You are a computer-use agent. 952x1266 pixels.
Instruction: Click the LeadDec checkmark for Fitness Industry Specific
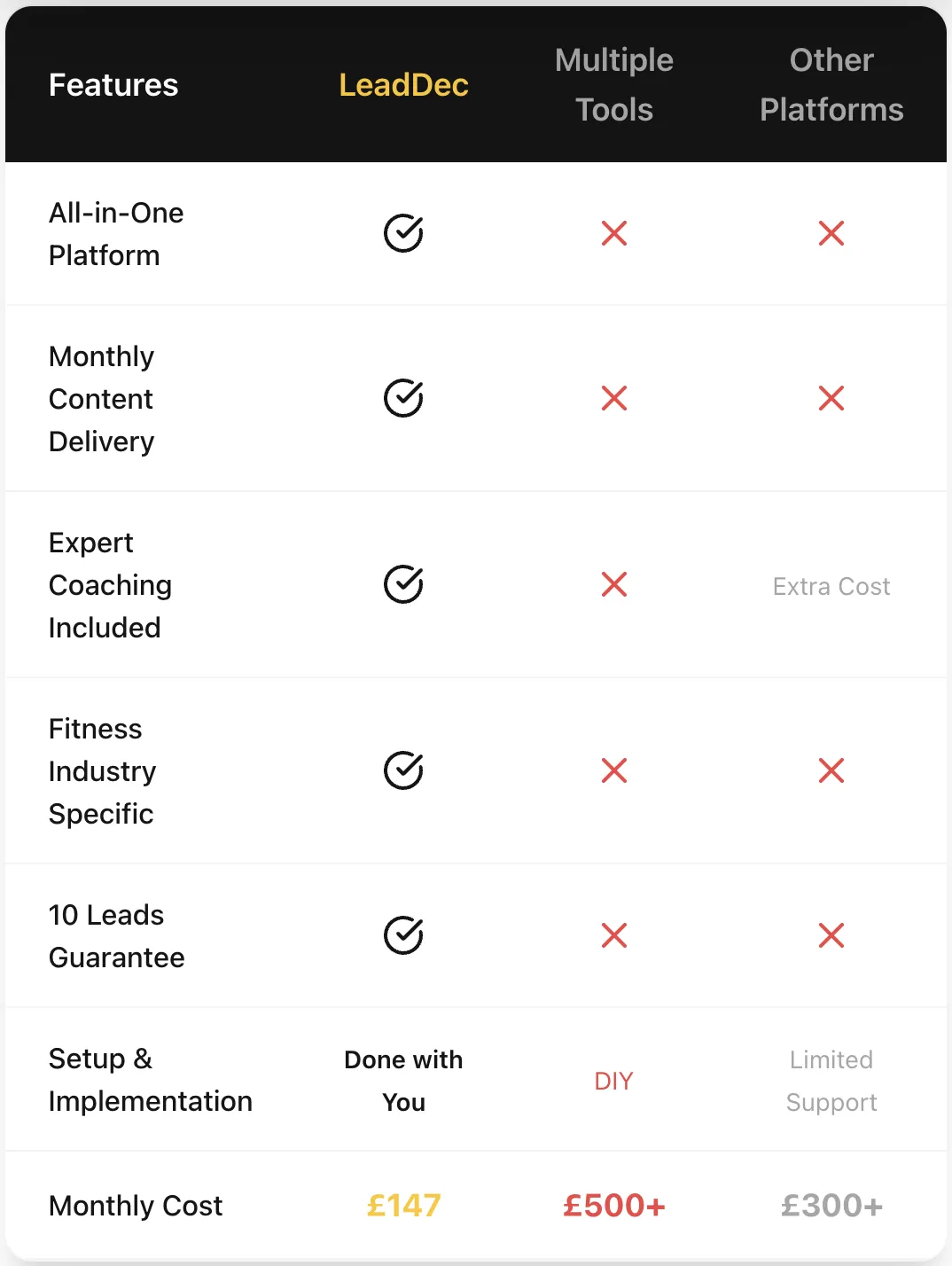403,770
